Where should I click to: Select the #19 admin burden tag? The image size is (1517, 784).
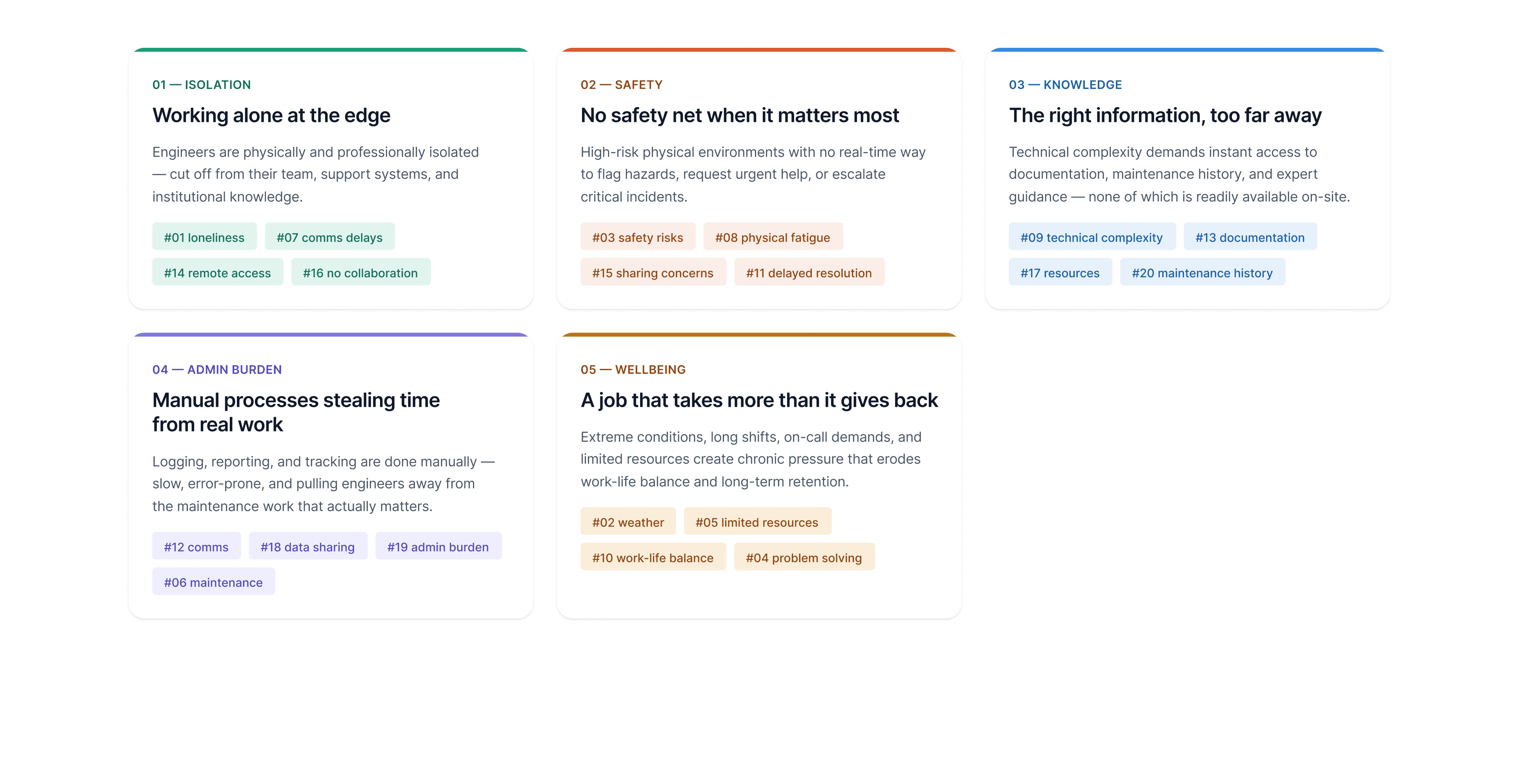pyautogui.click(x=438, y=547)
